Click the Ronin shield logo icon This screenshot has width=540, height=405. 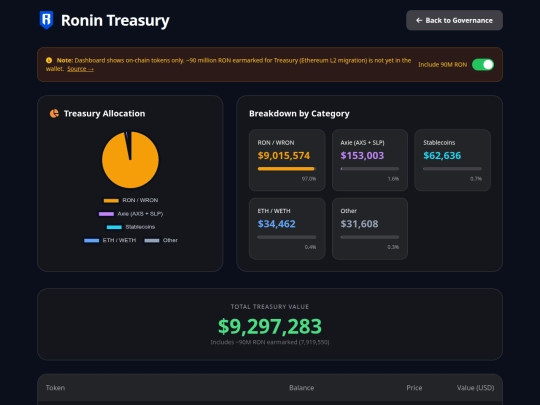tap(46, 20)
